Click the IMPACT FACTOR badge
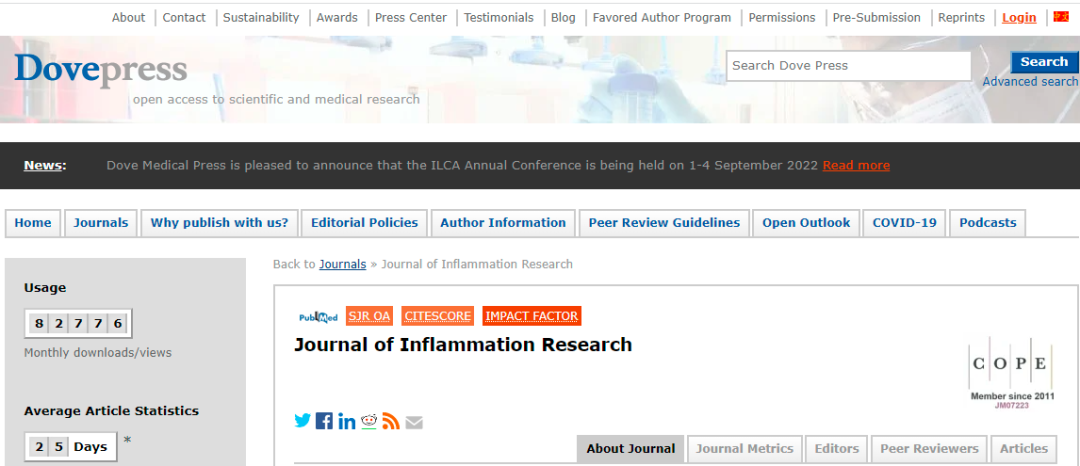Image resolution: width=1080 pixels, height=466 pixels. (531, 316)
